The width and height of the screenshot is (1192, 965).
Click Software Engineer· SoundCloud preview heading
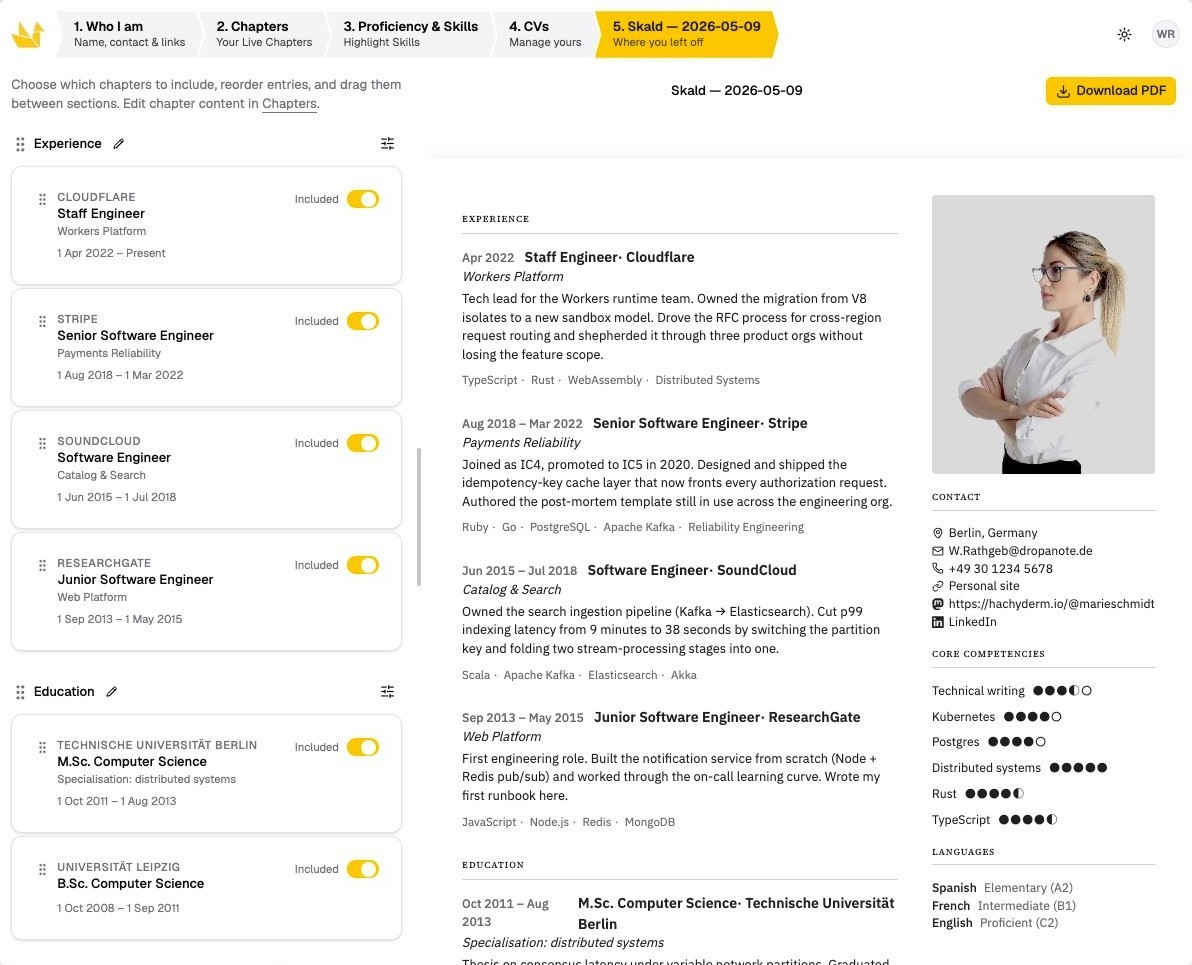[692, 570]
